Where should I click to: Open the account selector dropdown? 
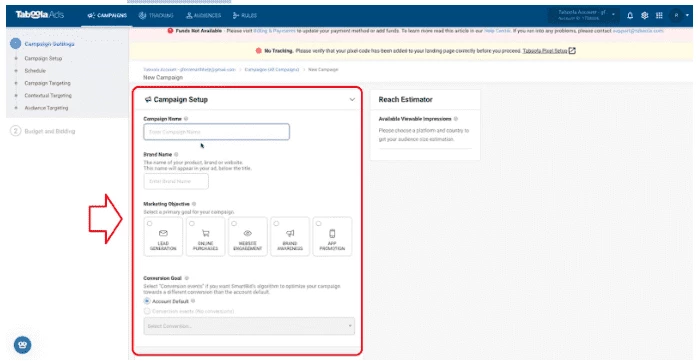[584, 16]
